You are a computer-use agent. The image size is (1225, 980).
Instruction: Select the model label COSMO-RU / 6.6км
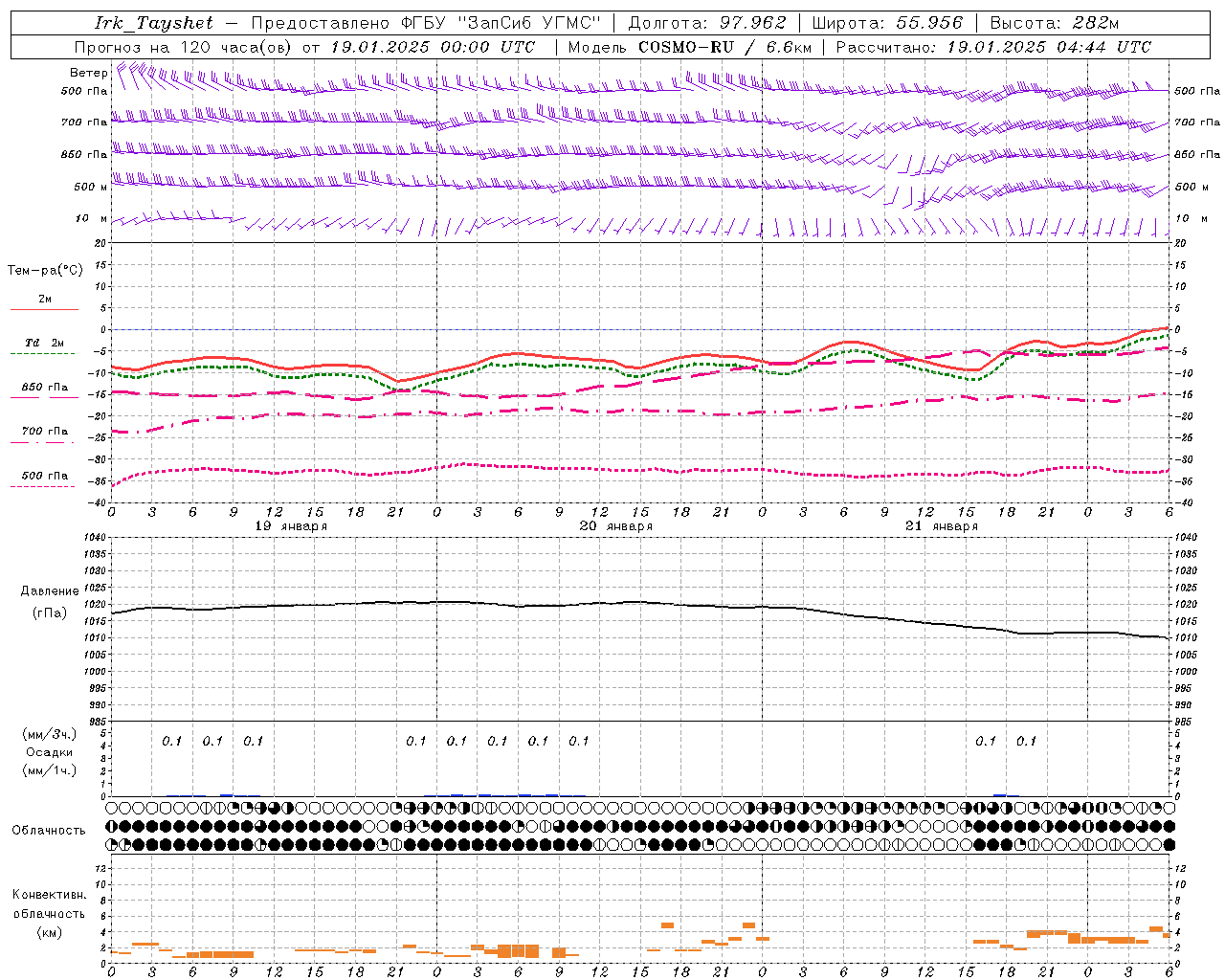click(x=724, y=47)
